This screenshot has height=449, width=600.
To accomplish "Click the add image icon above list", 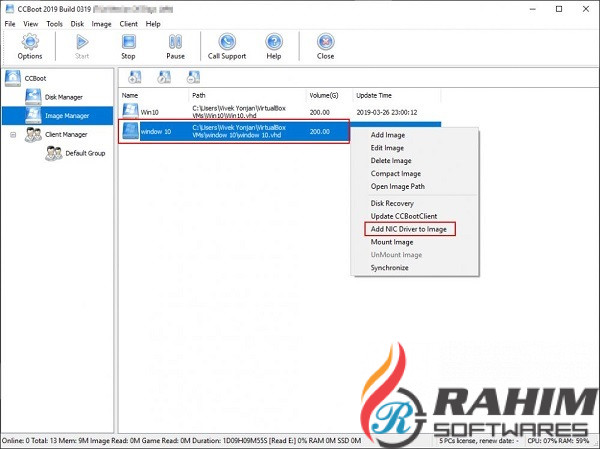I will pyautogui.click(x=134, y=77).
